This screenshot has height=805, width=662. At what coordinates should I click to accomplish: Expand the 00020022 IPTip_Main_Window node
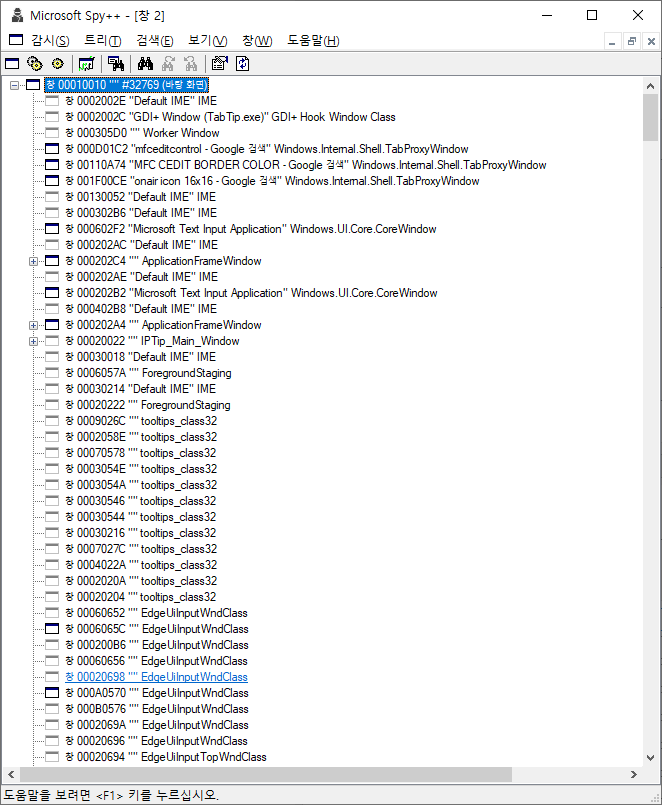33,341
